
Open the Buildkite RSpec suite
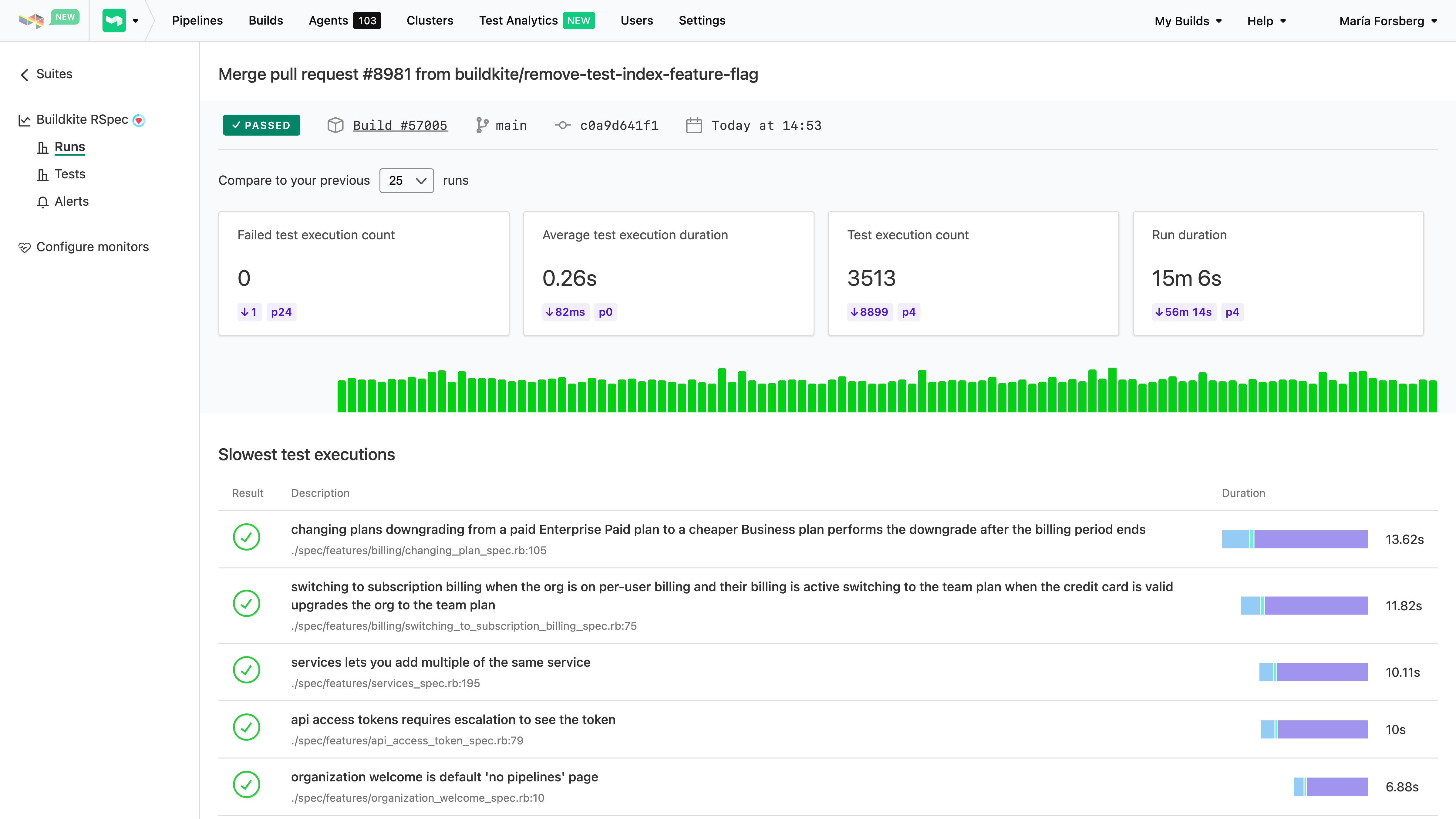click(82, 119)
